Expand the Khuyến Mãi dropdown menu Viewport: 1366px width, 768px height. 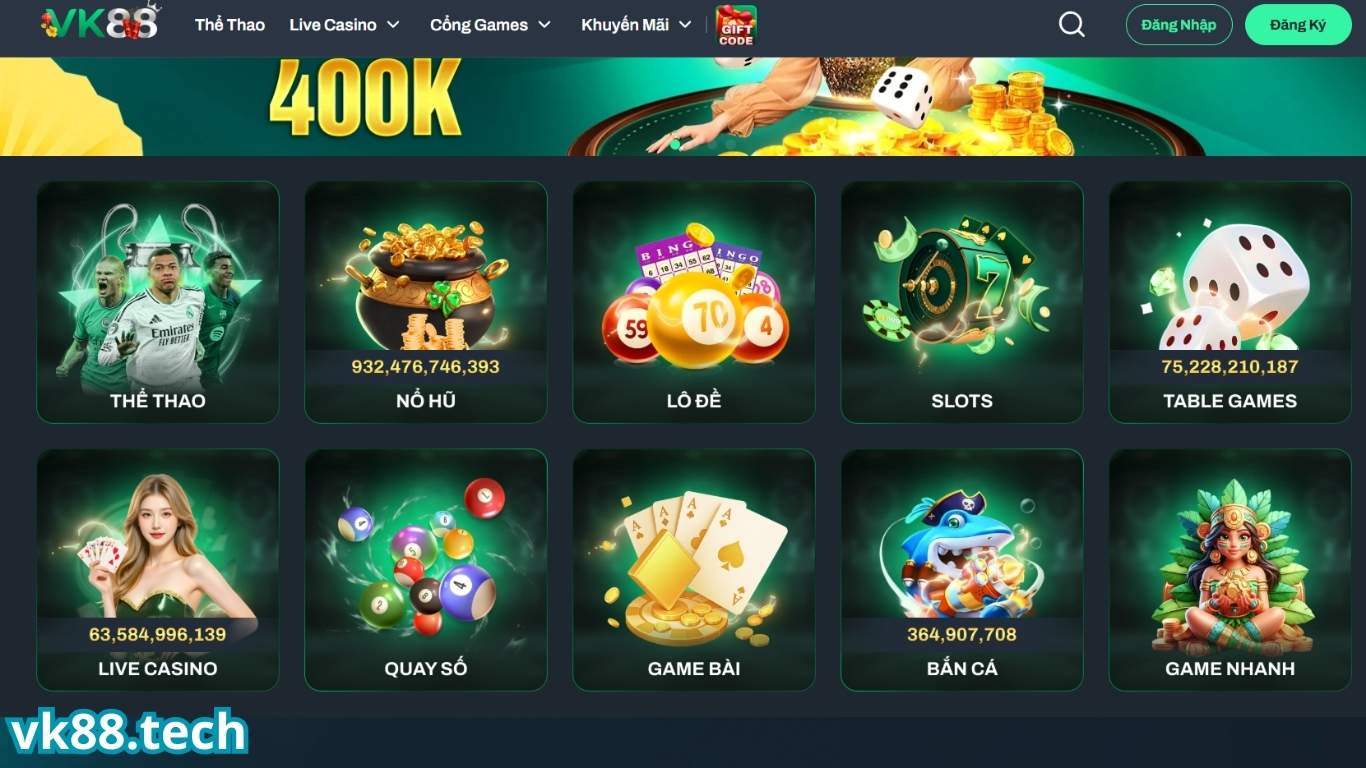click(637, 25)
